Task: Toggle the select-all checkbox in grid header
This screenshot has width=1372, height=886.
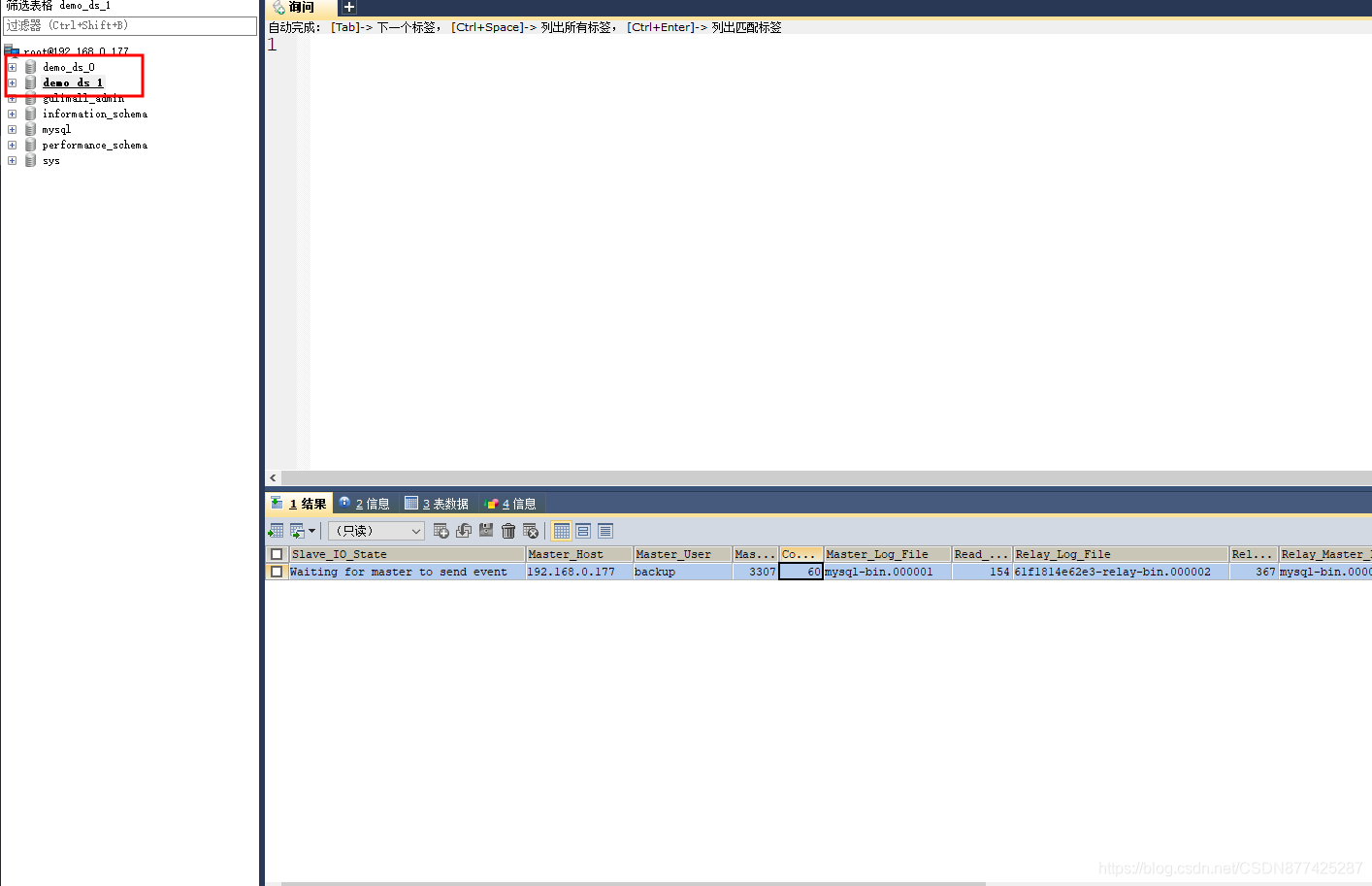Action: point(277,554)
